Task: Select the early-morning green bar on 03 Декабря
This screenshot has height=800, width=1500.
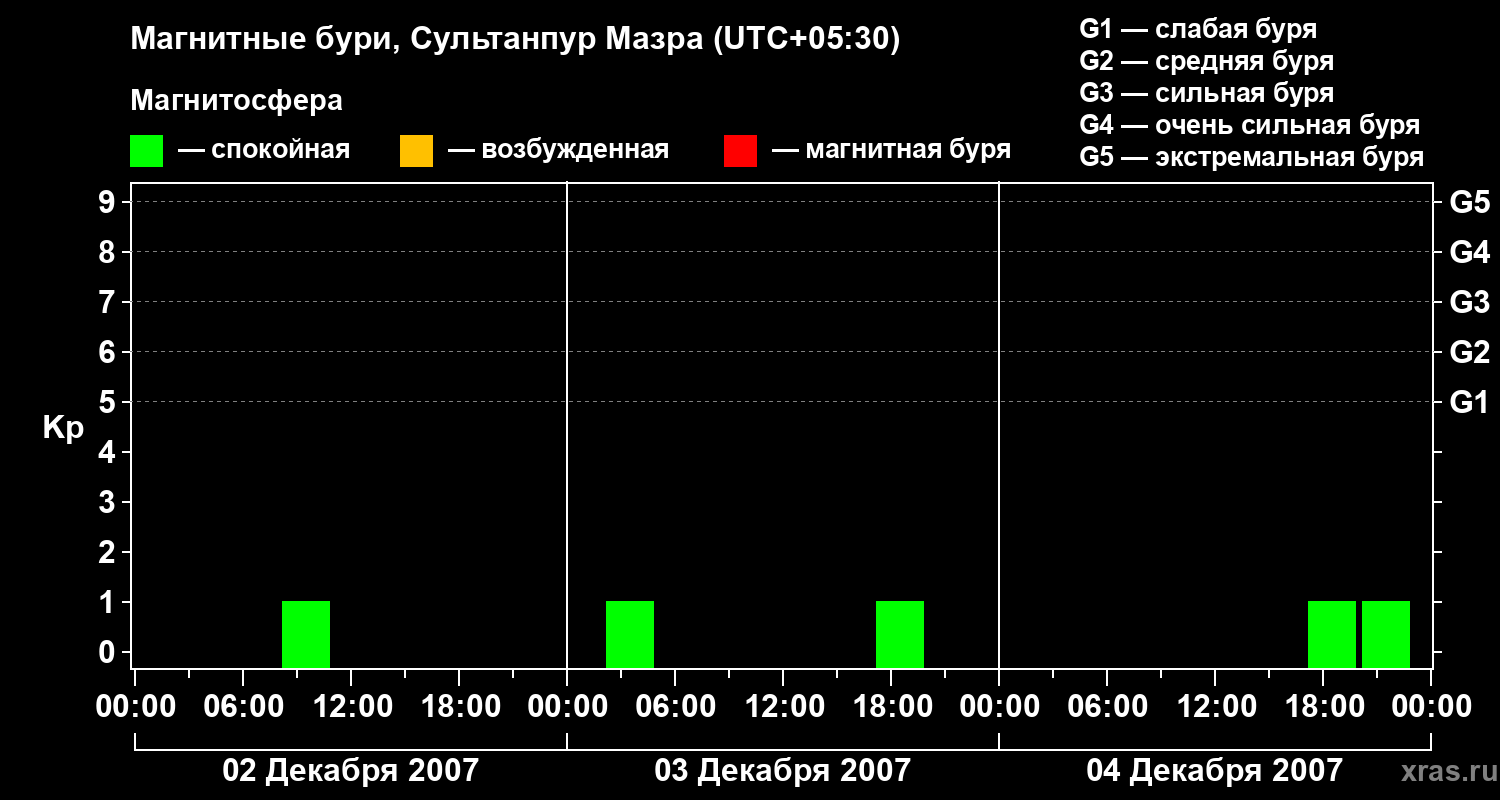Action: pos(630,634)
